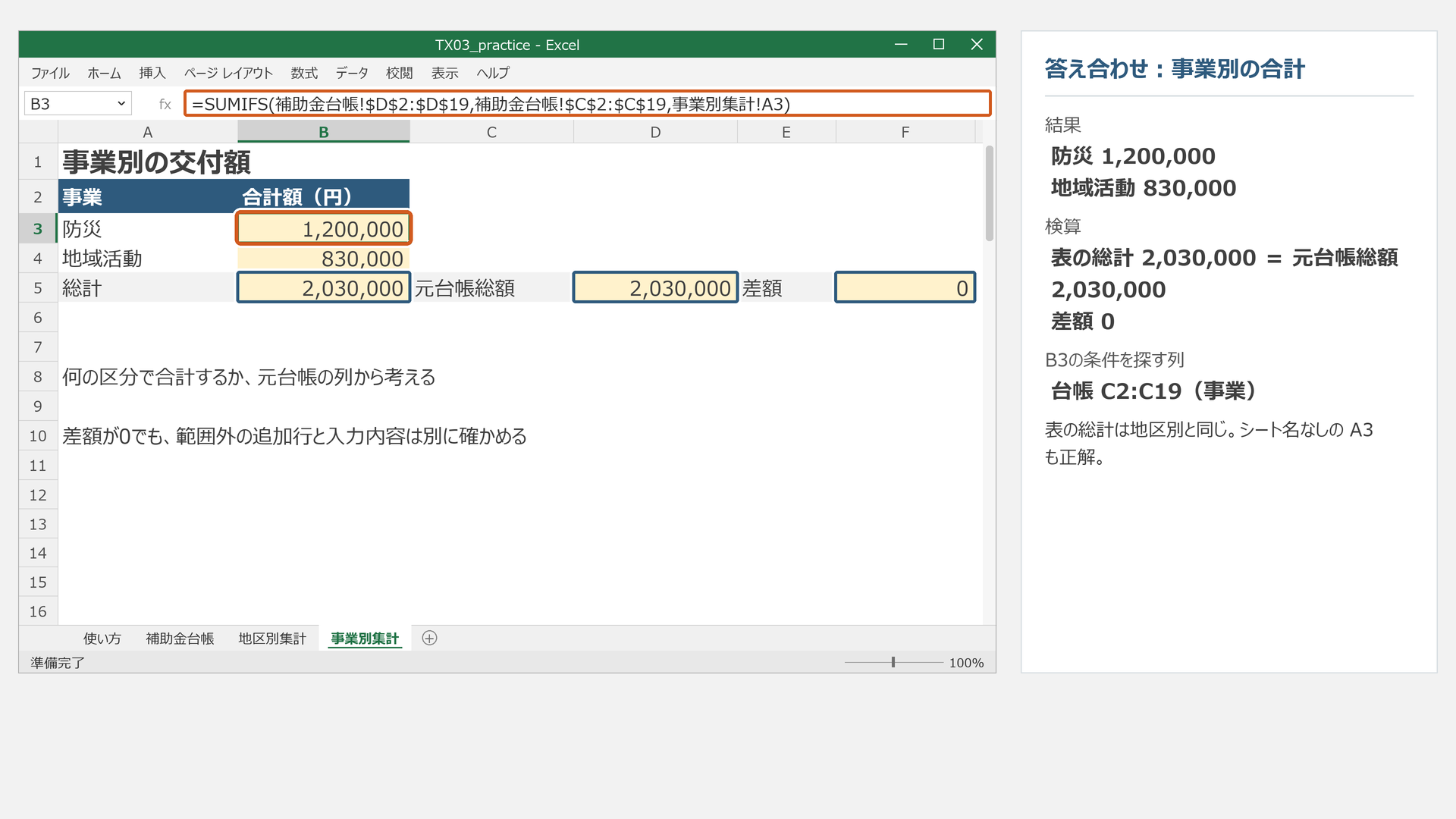Select column A header

click(x=148, y=132)
